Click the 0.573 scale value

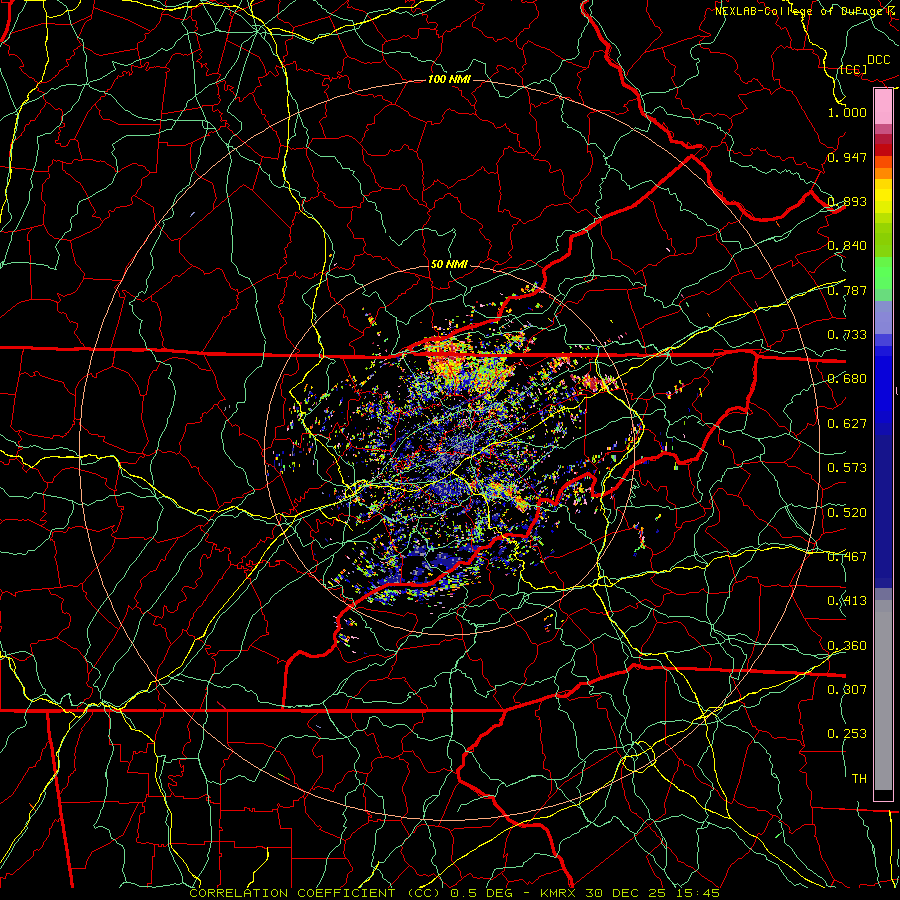pyautogui.click(x=847, y=468)
